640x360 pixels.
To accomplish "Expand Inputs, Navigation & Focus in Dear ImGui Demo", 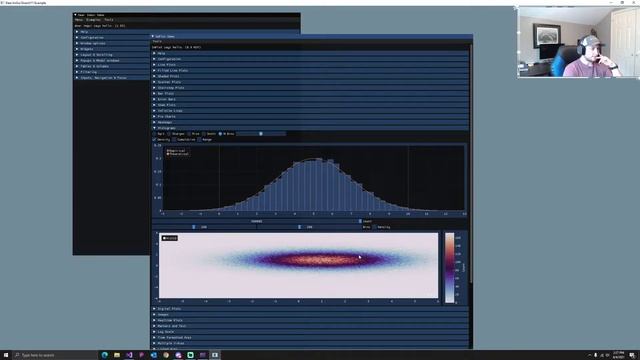I will click(112, 78).
